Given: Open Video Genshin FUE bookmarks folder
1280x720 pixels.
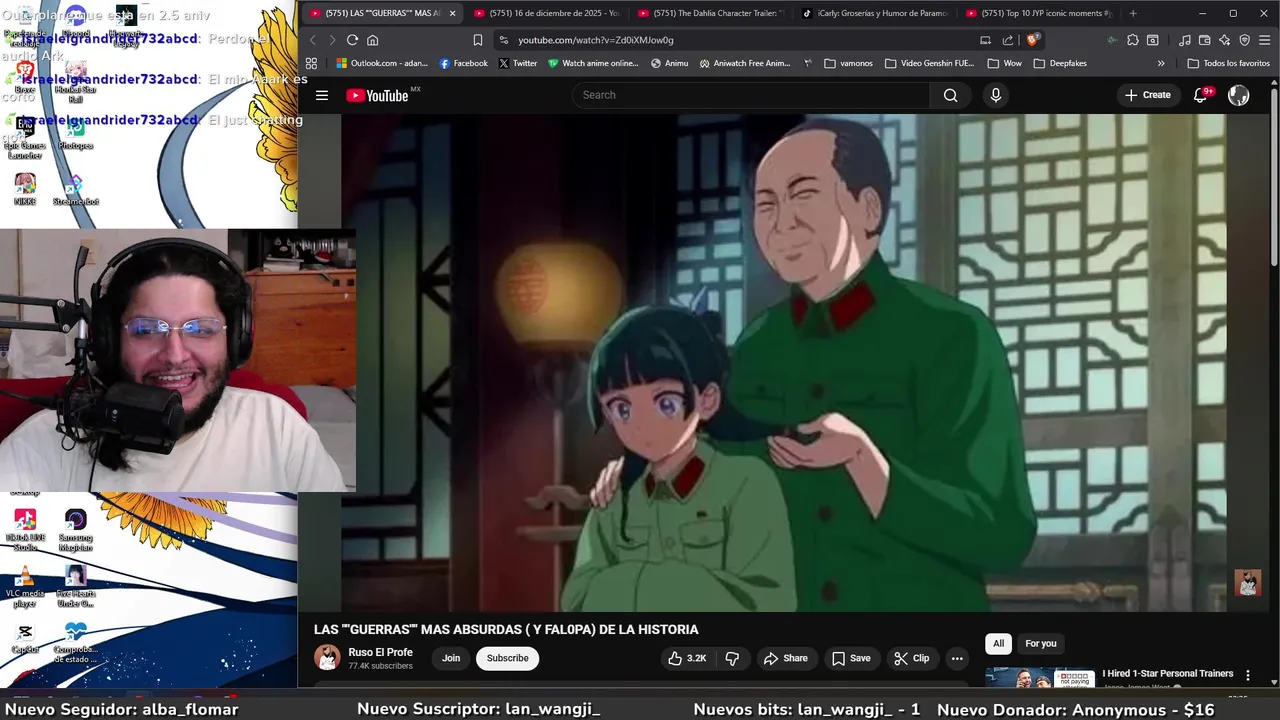Looking at the screenshot, I should pyautogui.click(x=928, y=63).
